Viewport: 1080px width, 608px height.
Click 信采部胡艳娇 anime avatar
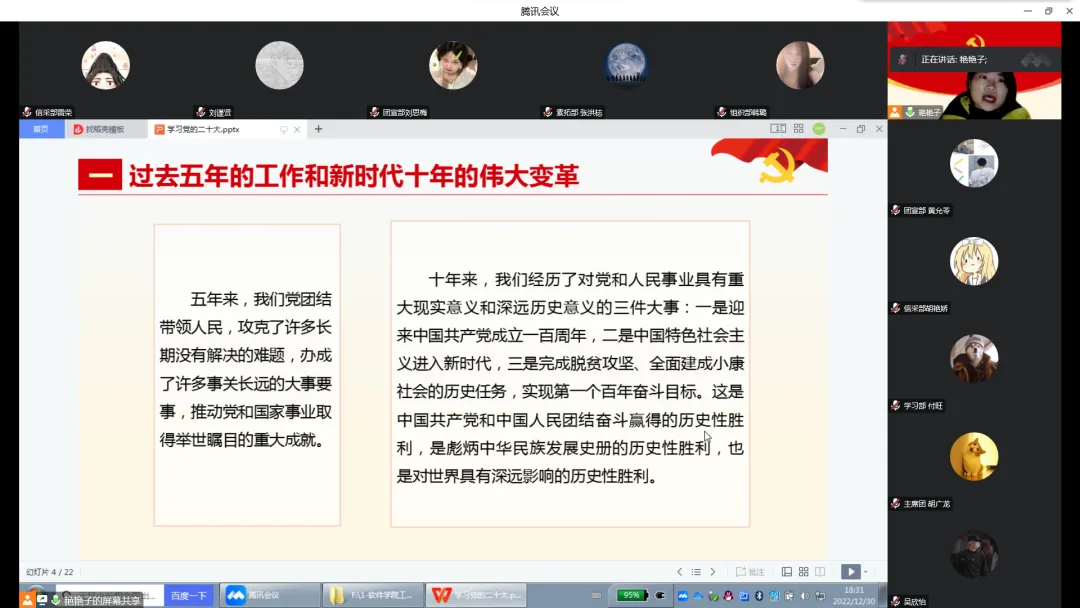pos(974,261)
